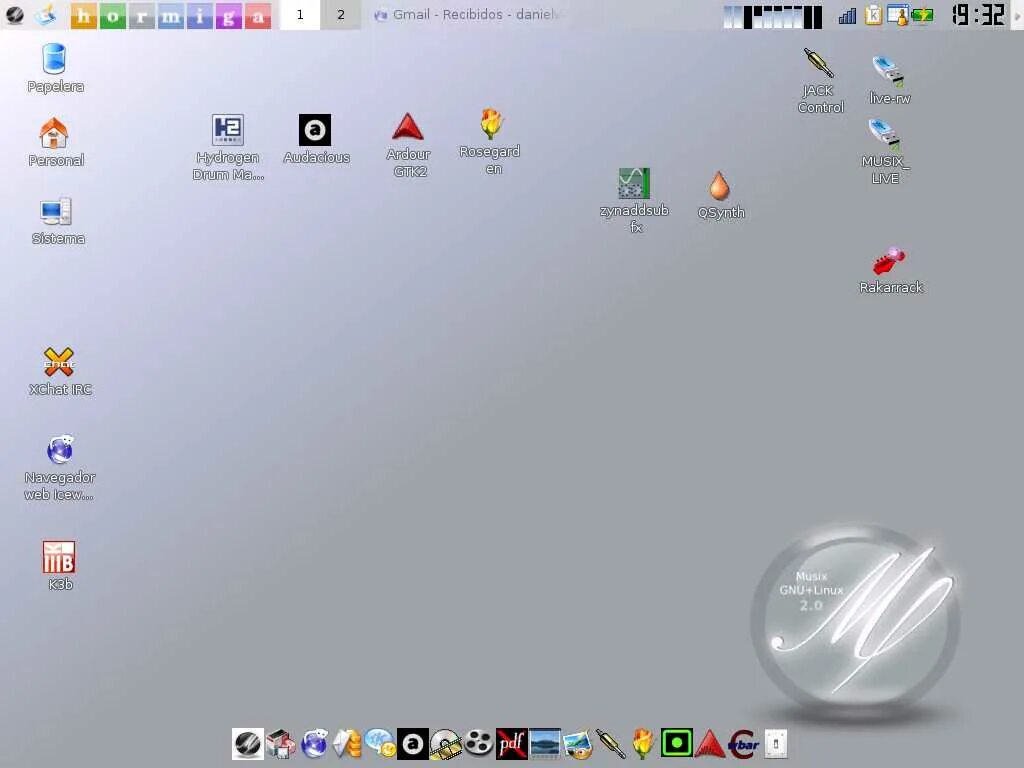Open Rosegarden desktop icon
This screenshot has height=768, width=1024.
[490, 142]
